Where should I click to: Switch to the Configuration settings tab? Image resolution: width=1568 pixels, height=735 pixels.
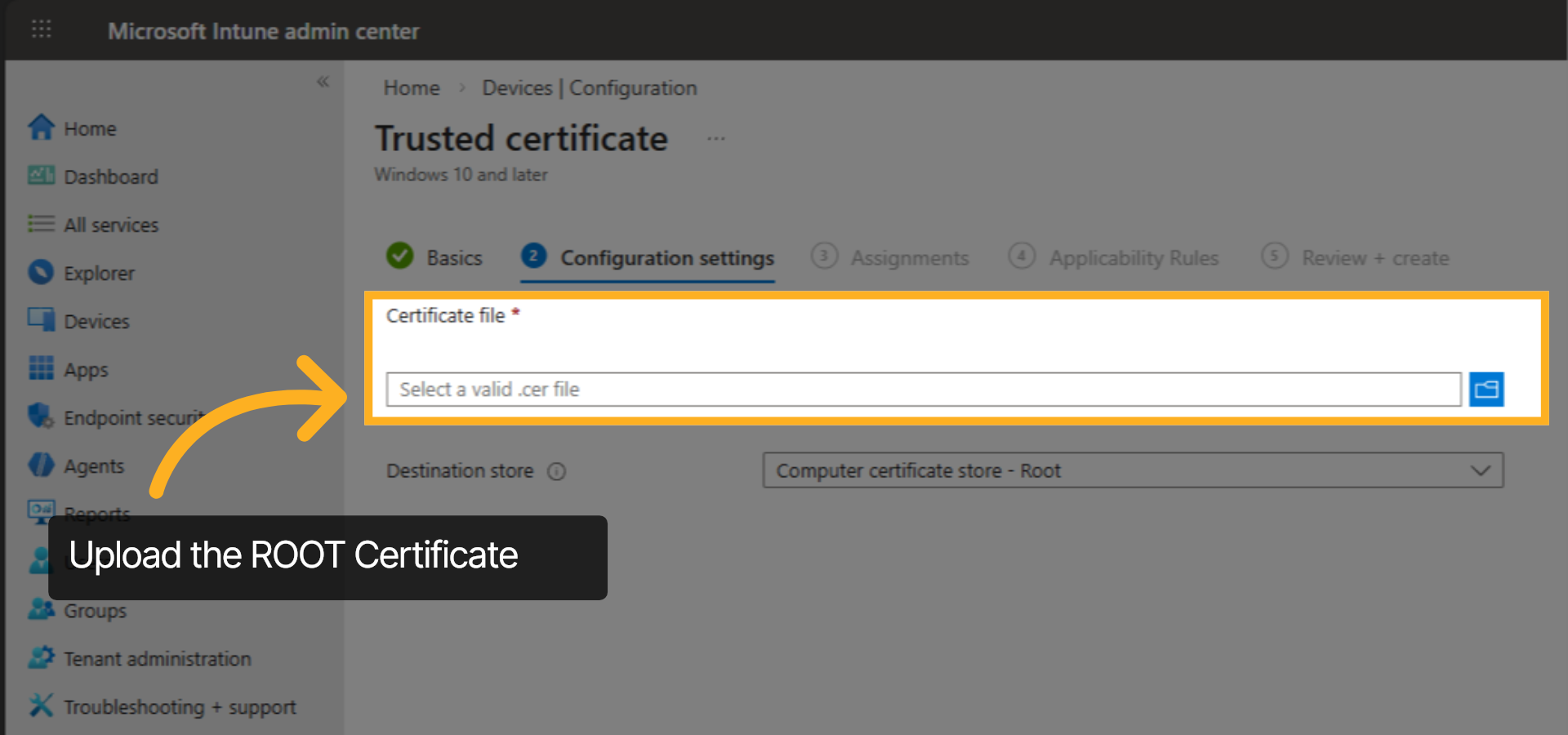point(666,257)
